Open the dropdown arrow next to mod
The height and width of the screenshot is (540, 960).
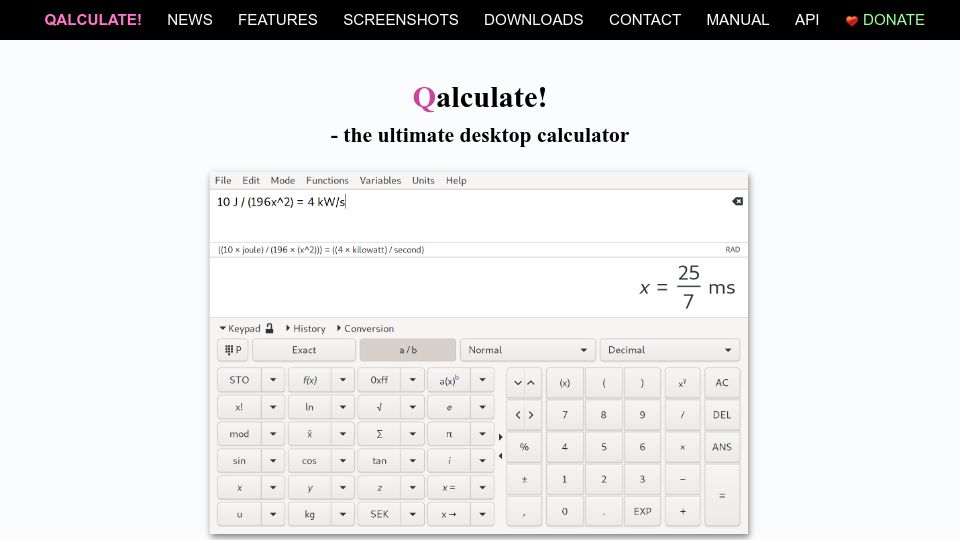(273, 434)
